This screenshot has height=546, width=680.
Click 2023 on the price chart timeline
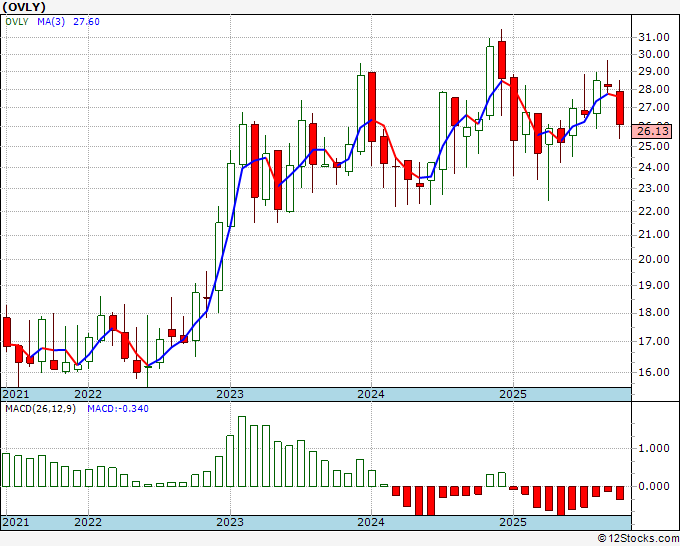click(x=230, y=394)
